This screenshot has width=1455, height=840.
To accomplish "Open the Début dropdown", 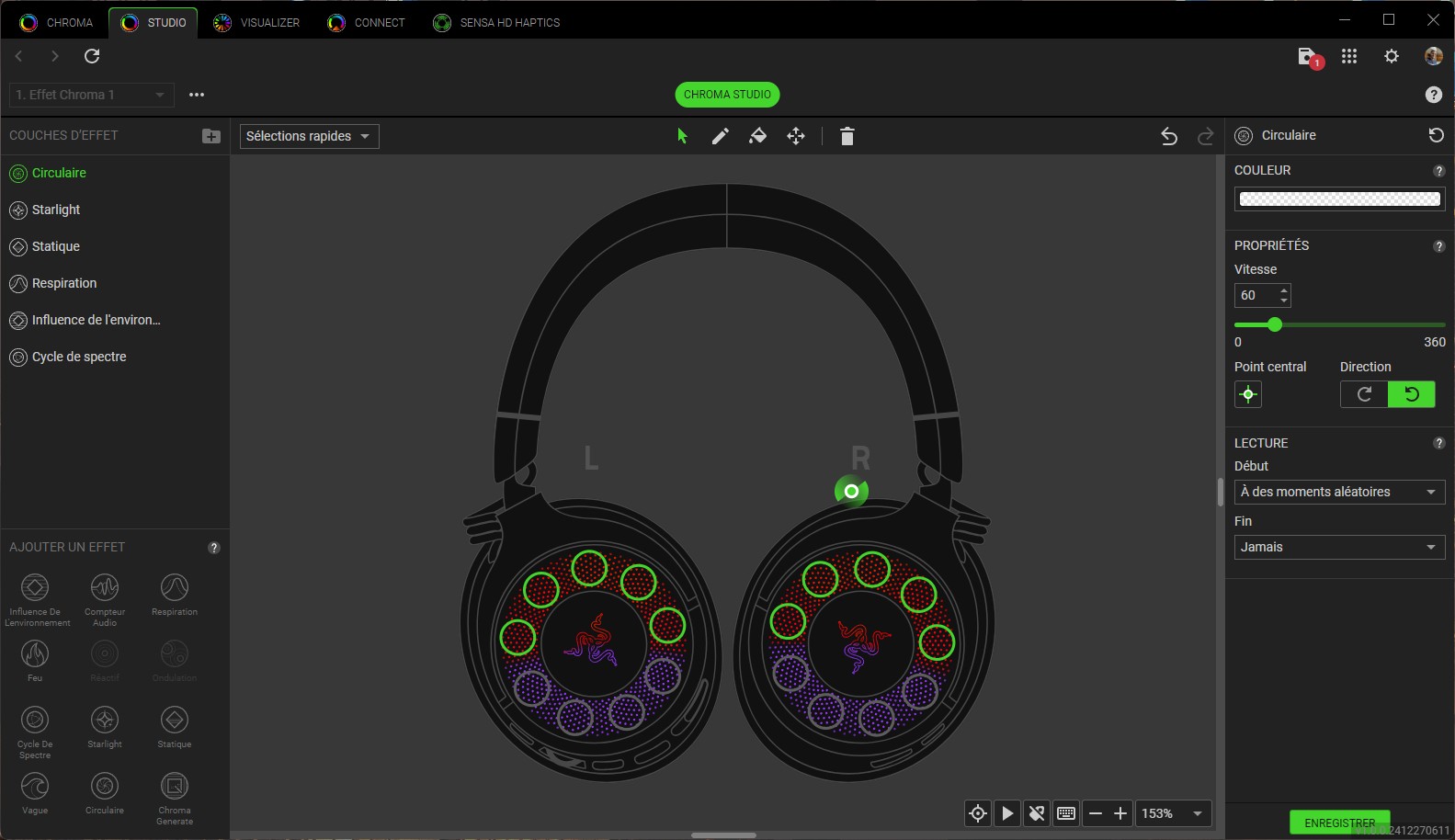I will [x=1339, y=492].
